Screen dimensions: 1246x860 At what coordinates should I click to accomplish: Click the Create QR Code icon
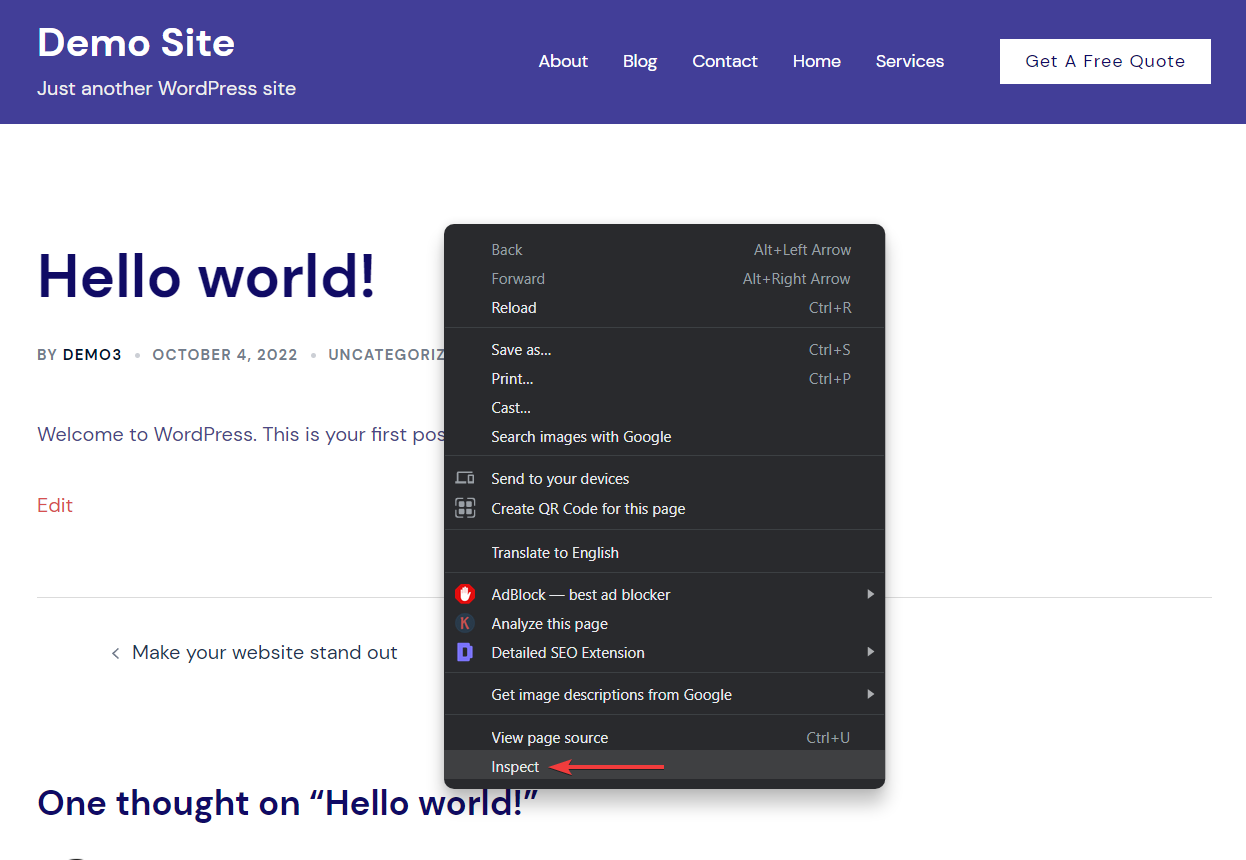pos(464,508)
